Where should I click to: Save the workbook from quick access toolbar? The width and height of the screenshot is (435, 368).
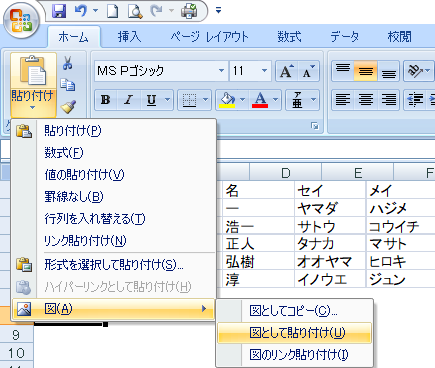59,11
